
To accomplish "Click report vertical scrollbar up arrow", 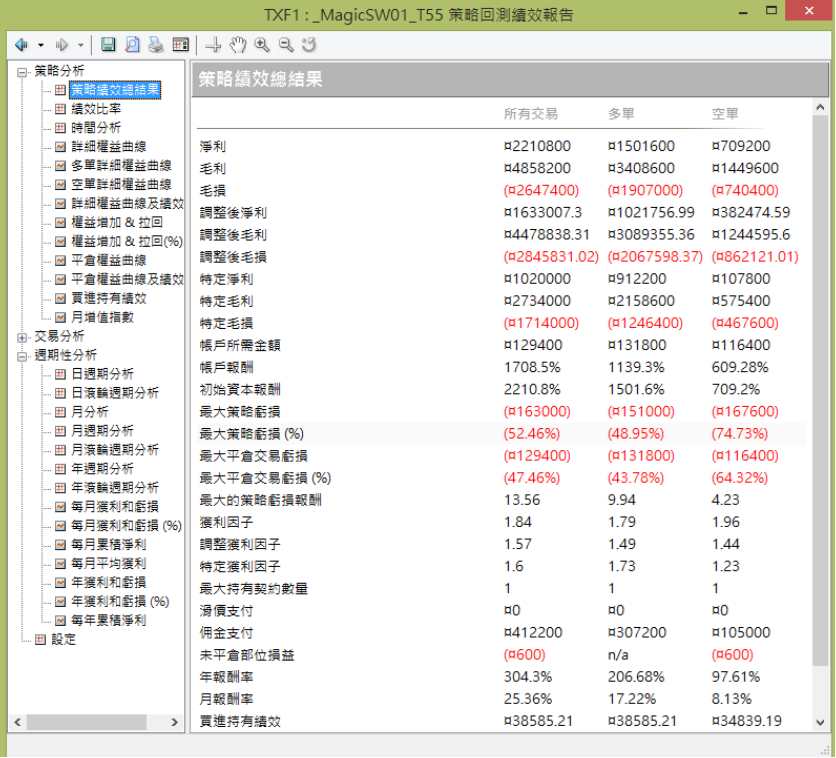I will coord(821,108).
